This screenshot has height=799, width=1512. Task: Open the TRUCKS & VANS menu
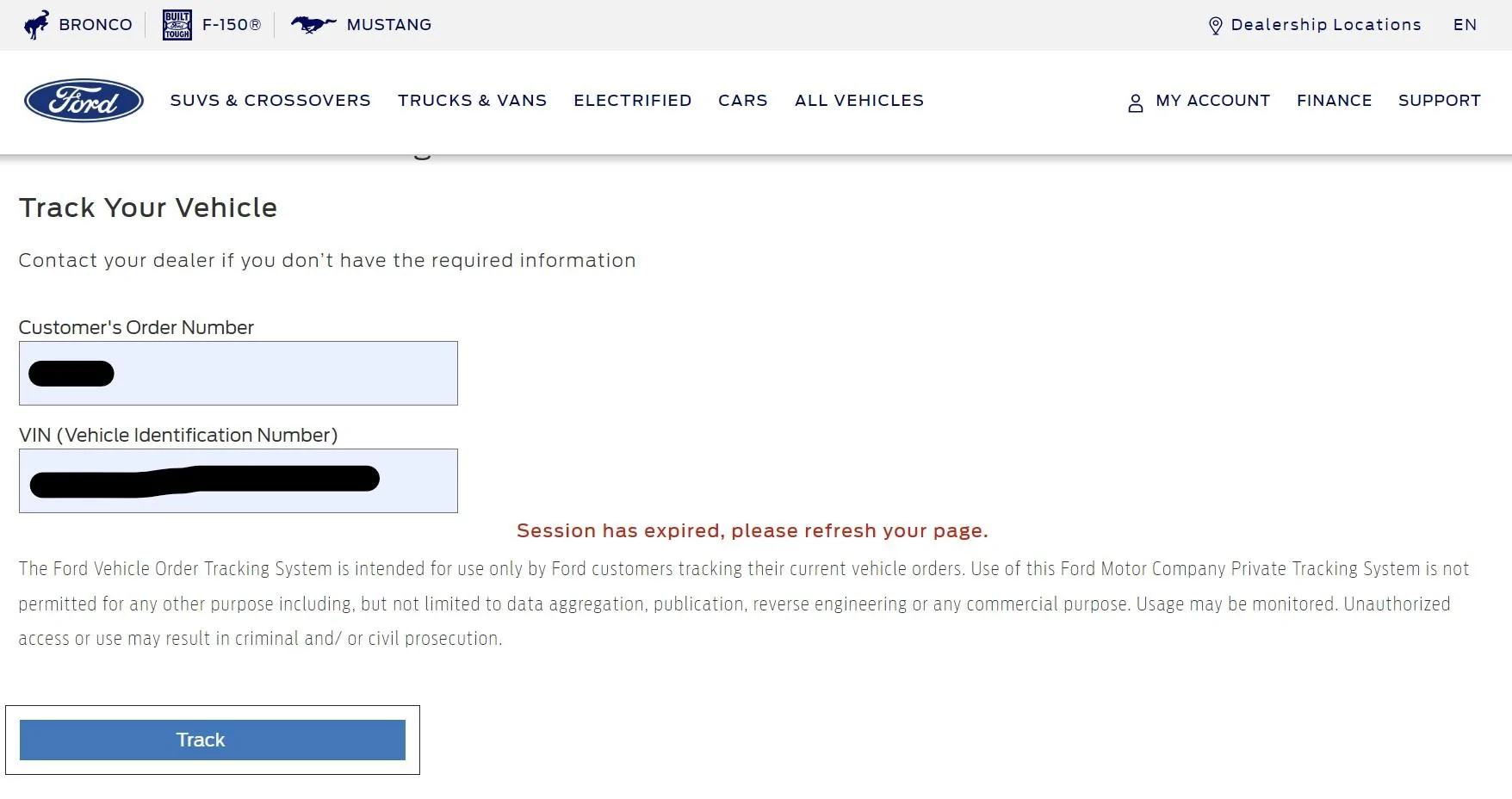472,101
